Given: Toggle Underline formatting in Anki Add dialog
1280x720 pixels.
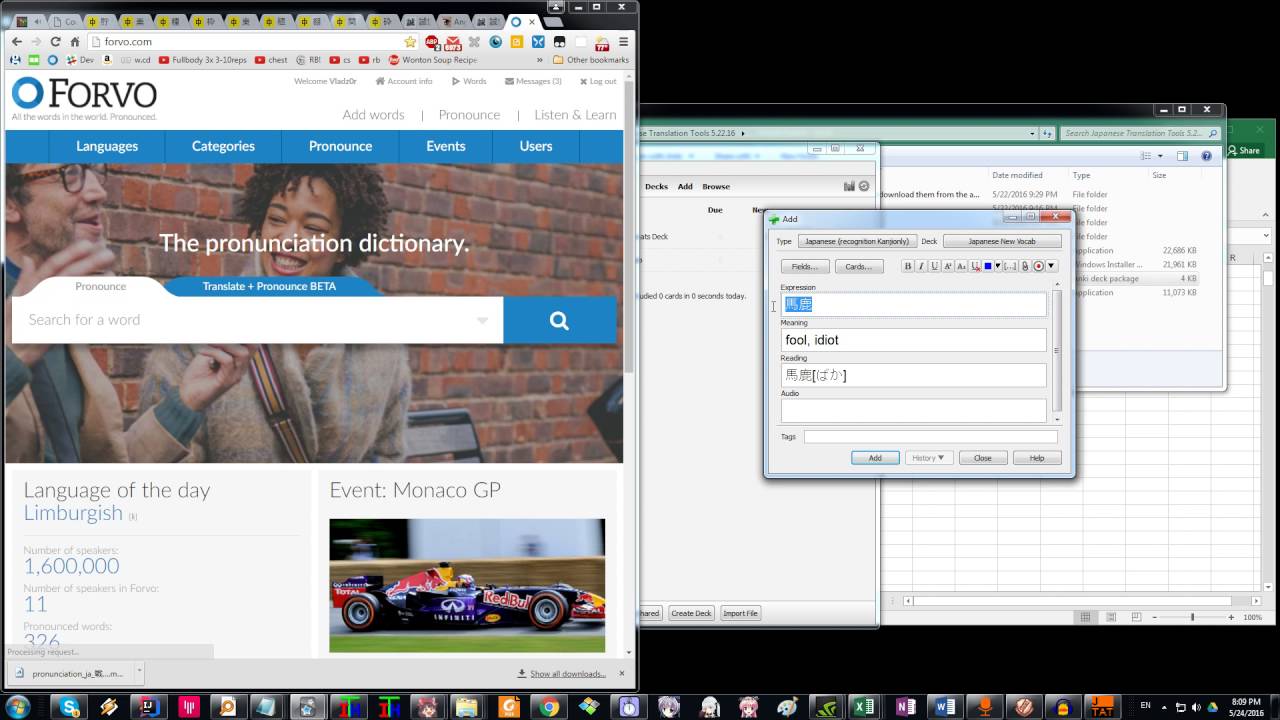Looking at the screenshot, I should pyautogui.click(x=934, y=266).
